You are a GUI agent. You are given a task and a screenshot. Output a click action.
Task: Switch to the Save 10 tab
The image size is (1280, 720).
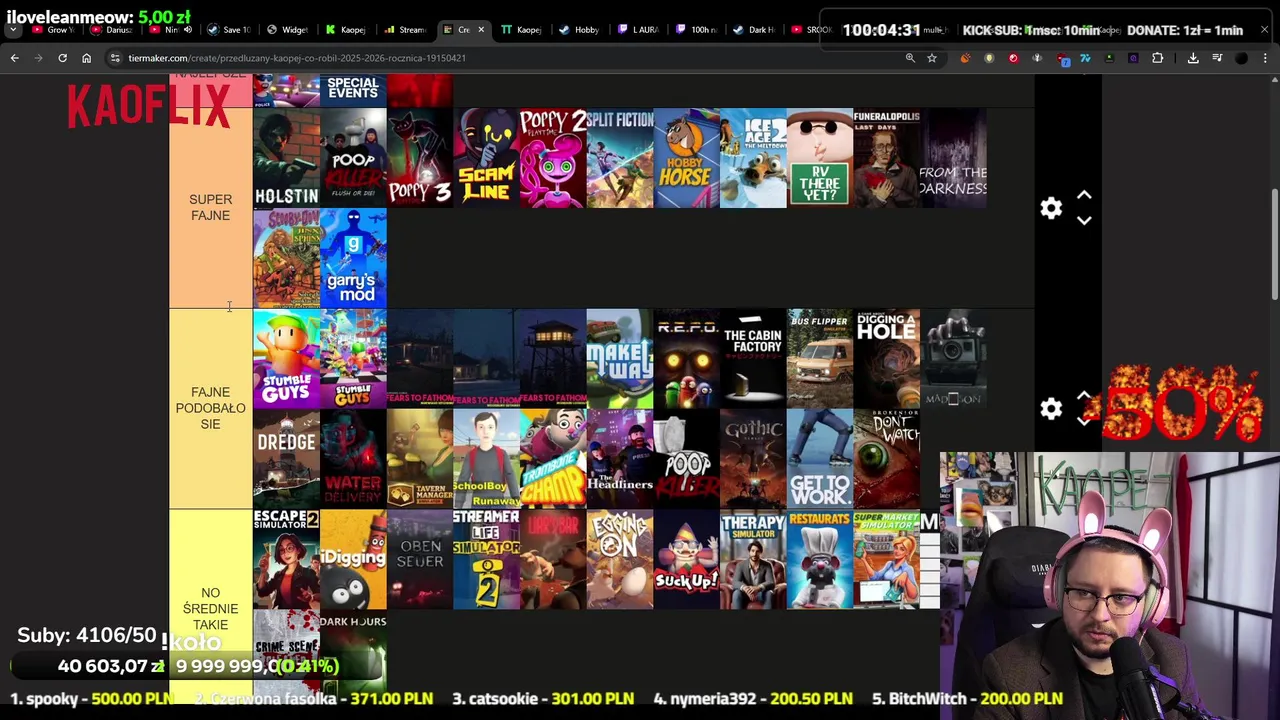pos(231,30)
